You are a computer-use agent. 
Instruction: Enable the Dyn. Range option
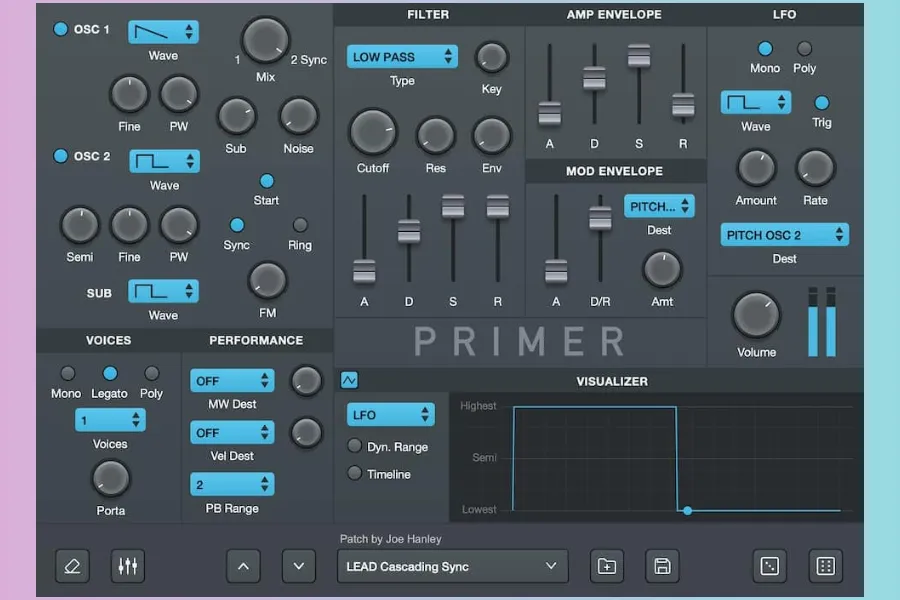(355, 446)
